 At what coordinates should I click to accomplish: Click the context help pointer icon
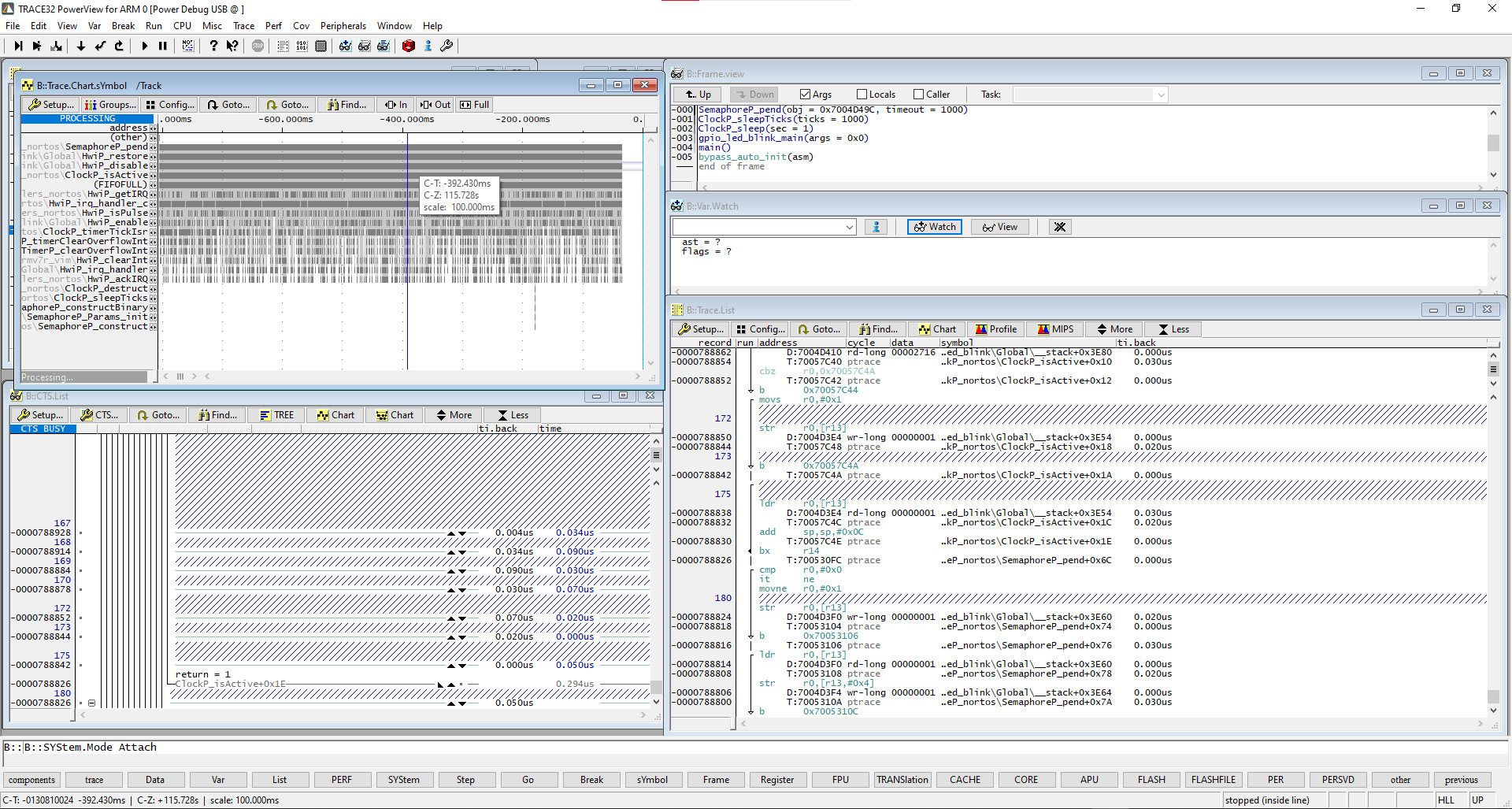[x=232, y=46]
